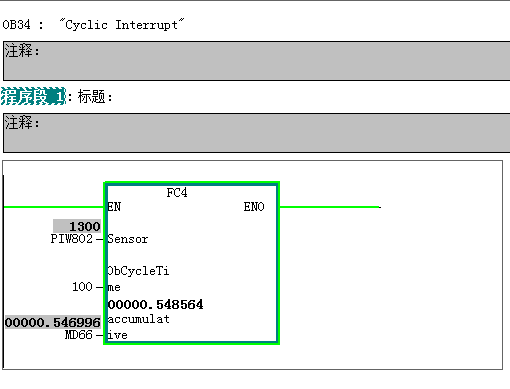Click the block comment box under OB34

256,61
